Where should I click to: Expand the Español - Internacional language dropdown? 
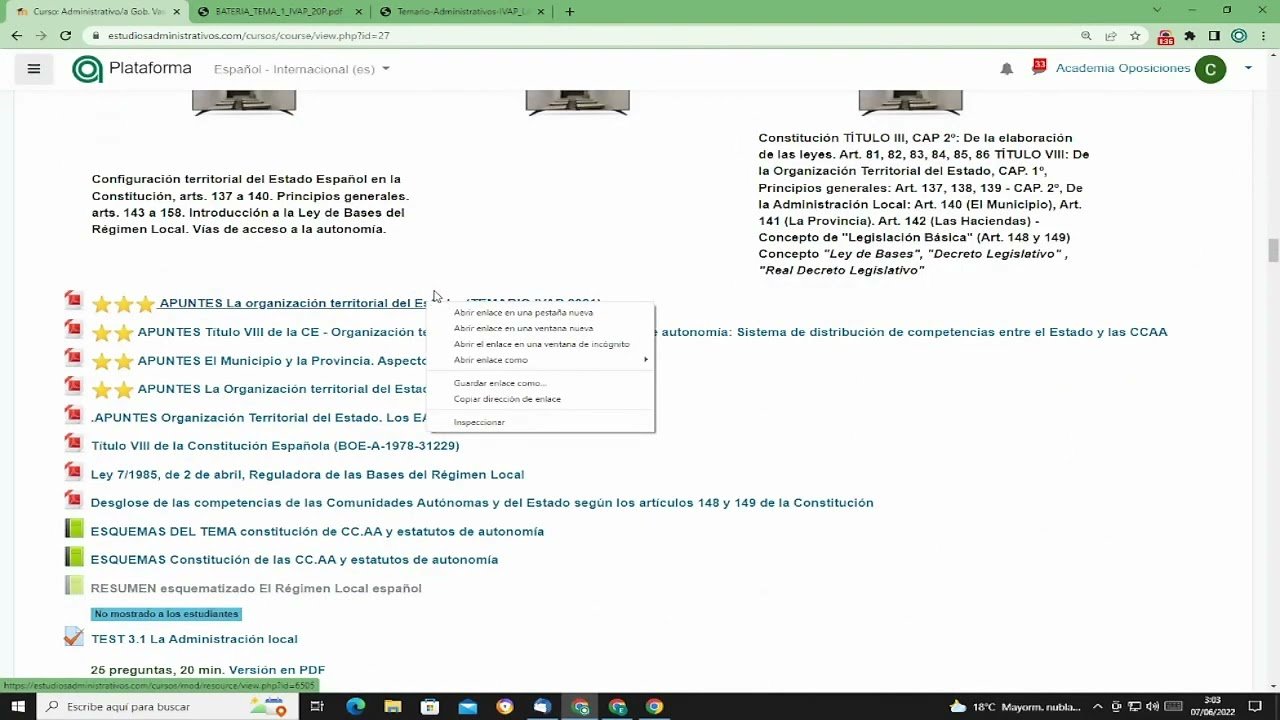[x=301, y=69]
